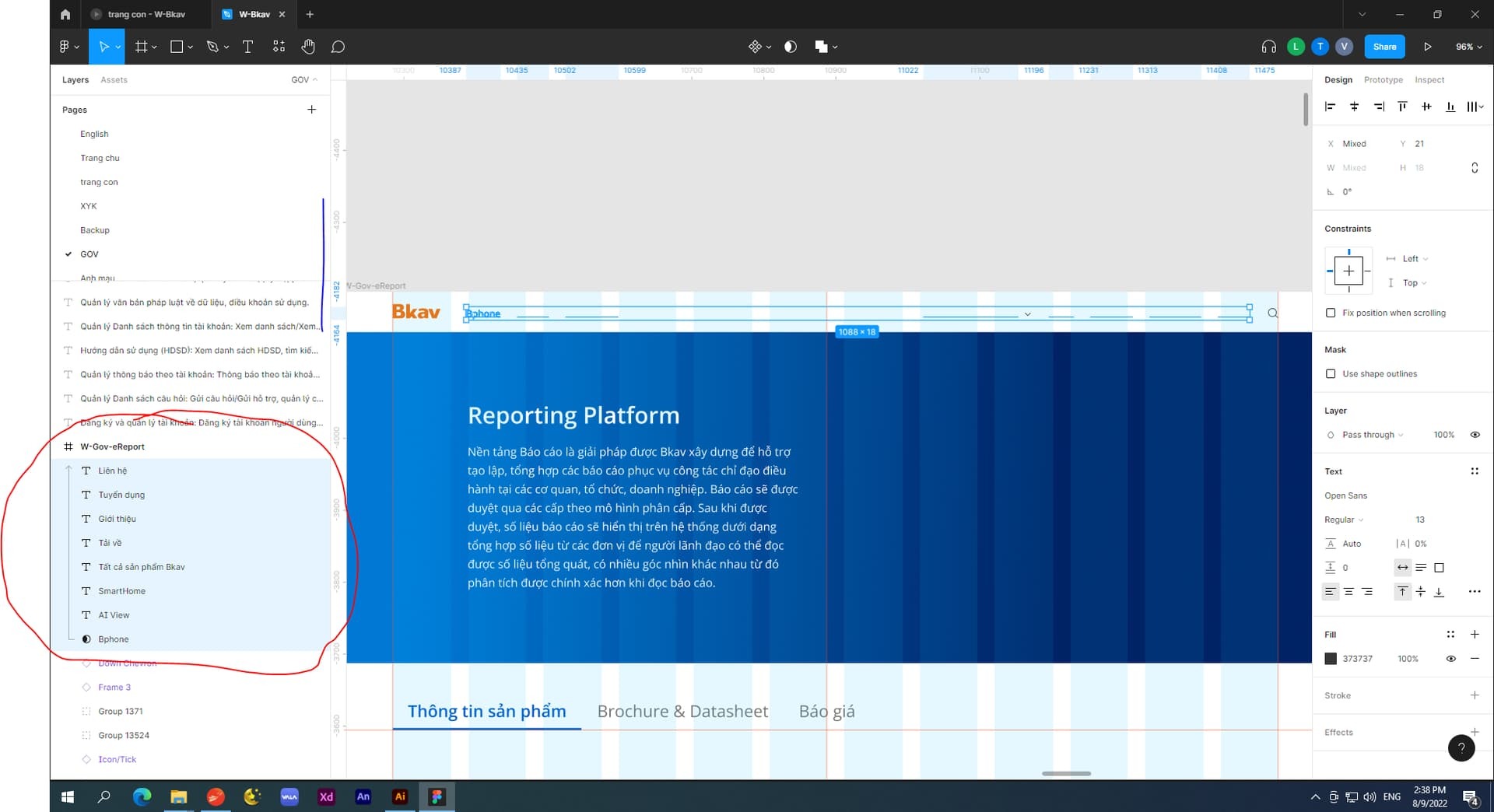1494x812 pixels.
Task: Set text align right
Action: pyautogui.click(x=1367, y=592)
